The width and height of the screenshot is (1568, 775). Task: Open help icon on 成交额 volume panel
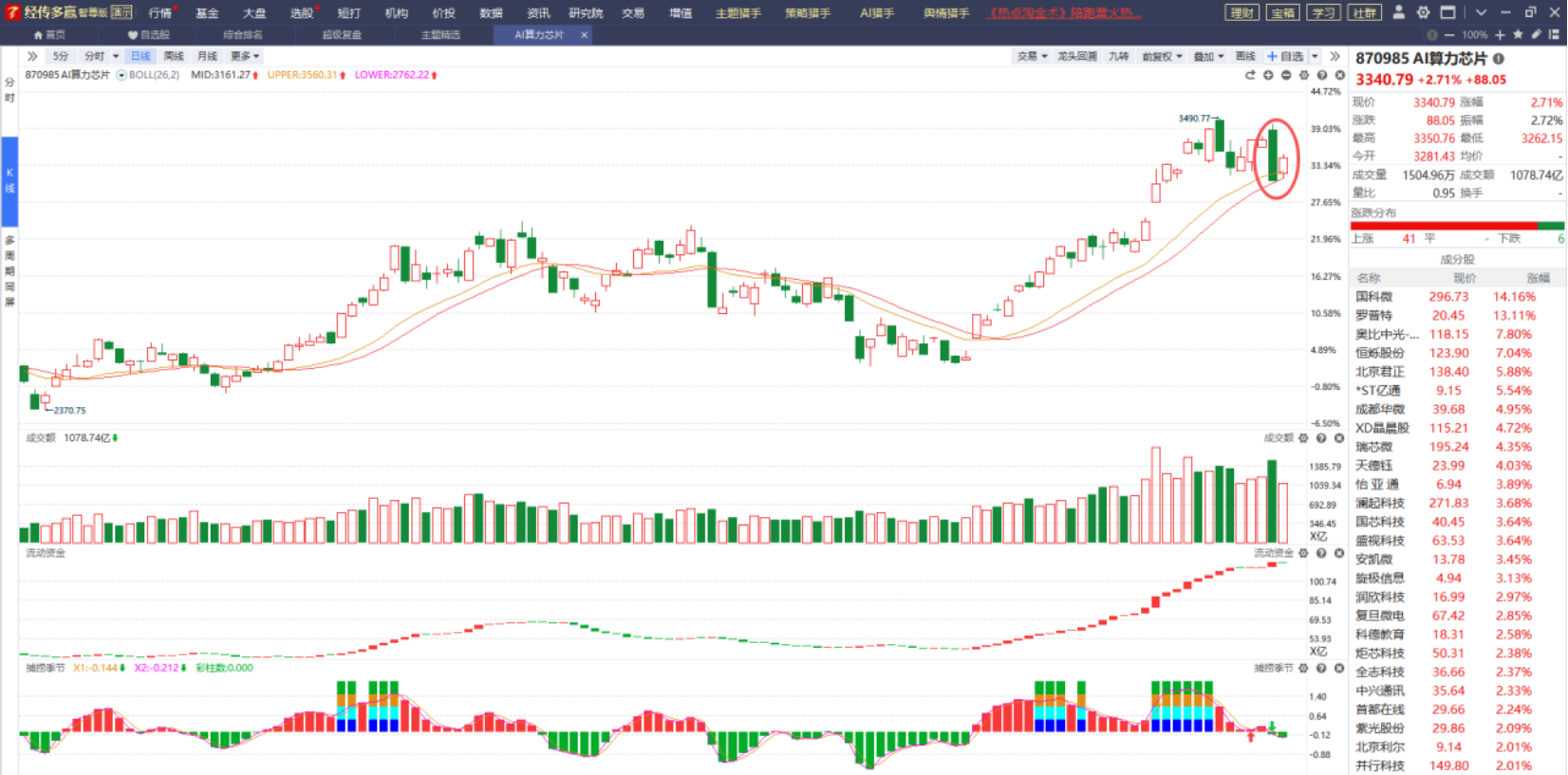tap(1321, 438)
